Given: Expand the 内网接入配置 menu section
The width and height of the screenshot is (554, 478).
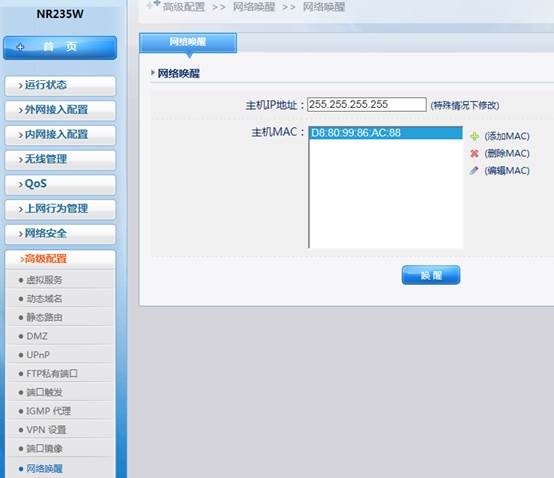Looking at the screenshot, I should point(60,135).
